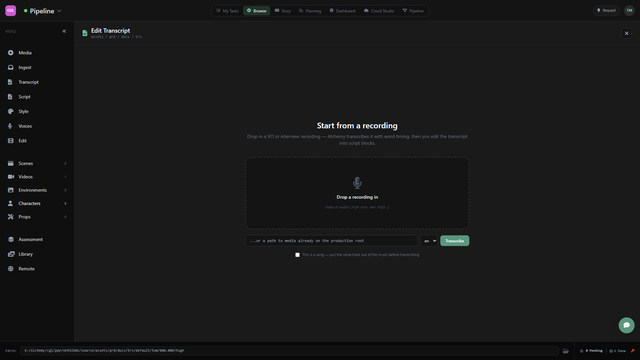Screen dimensions: 640x360
Task: Open Environments in the sidebar
Action: pyautogui.click(x=37, y=190)
